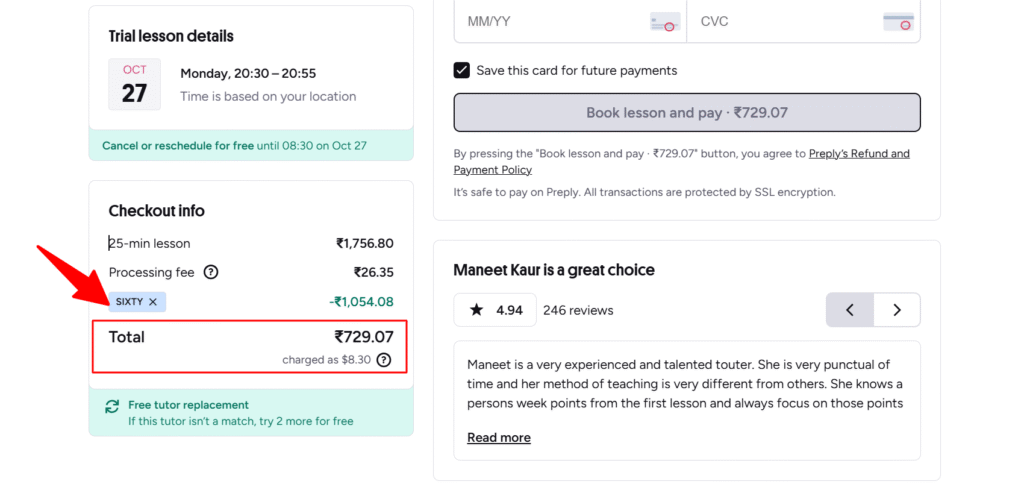Click the 246 reviews text
This screenshot has width=1024, height=484.
578,310
